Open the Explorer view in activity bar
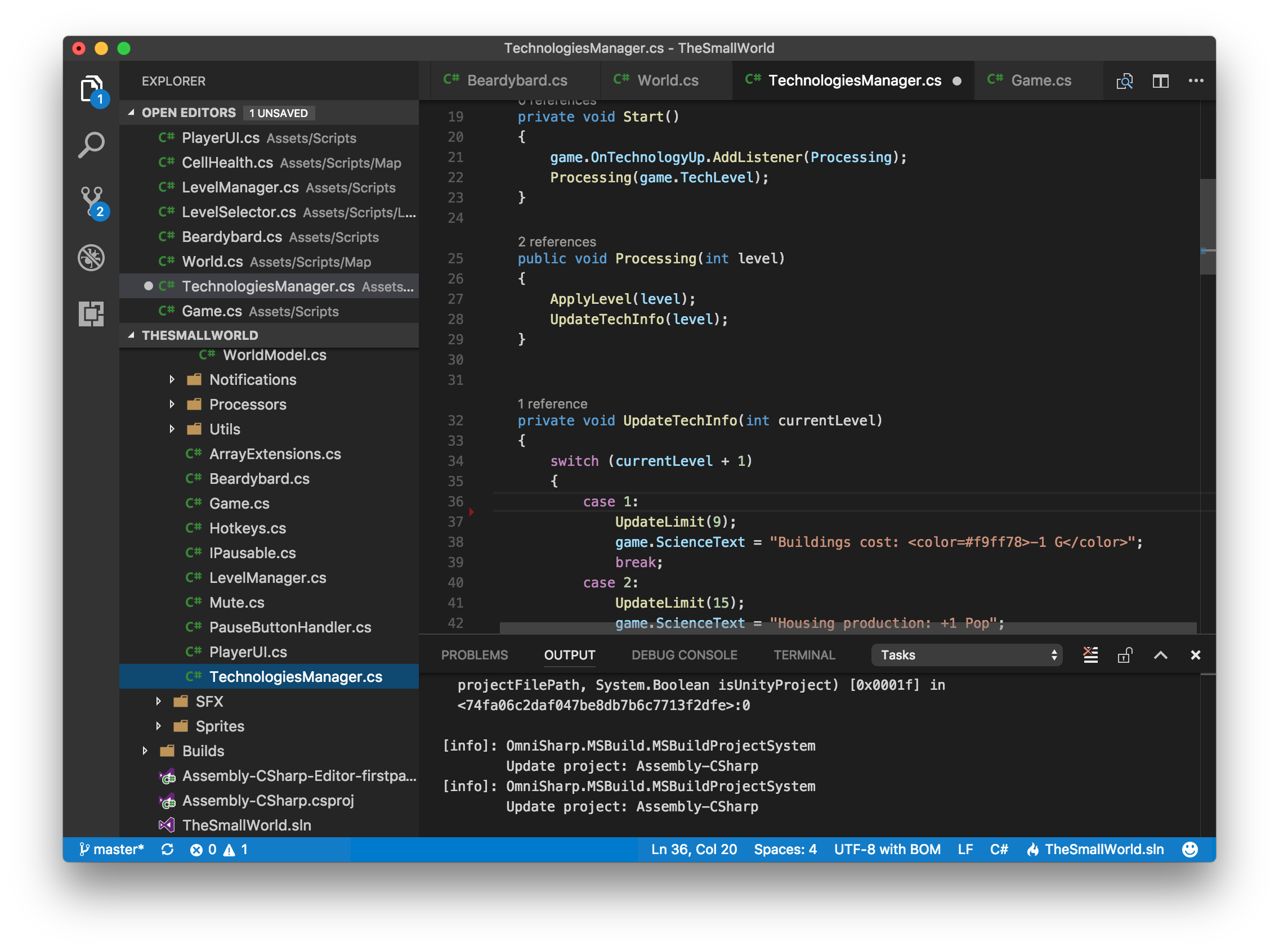 [91, 89]
